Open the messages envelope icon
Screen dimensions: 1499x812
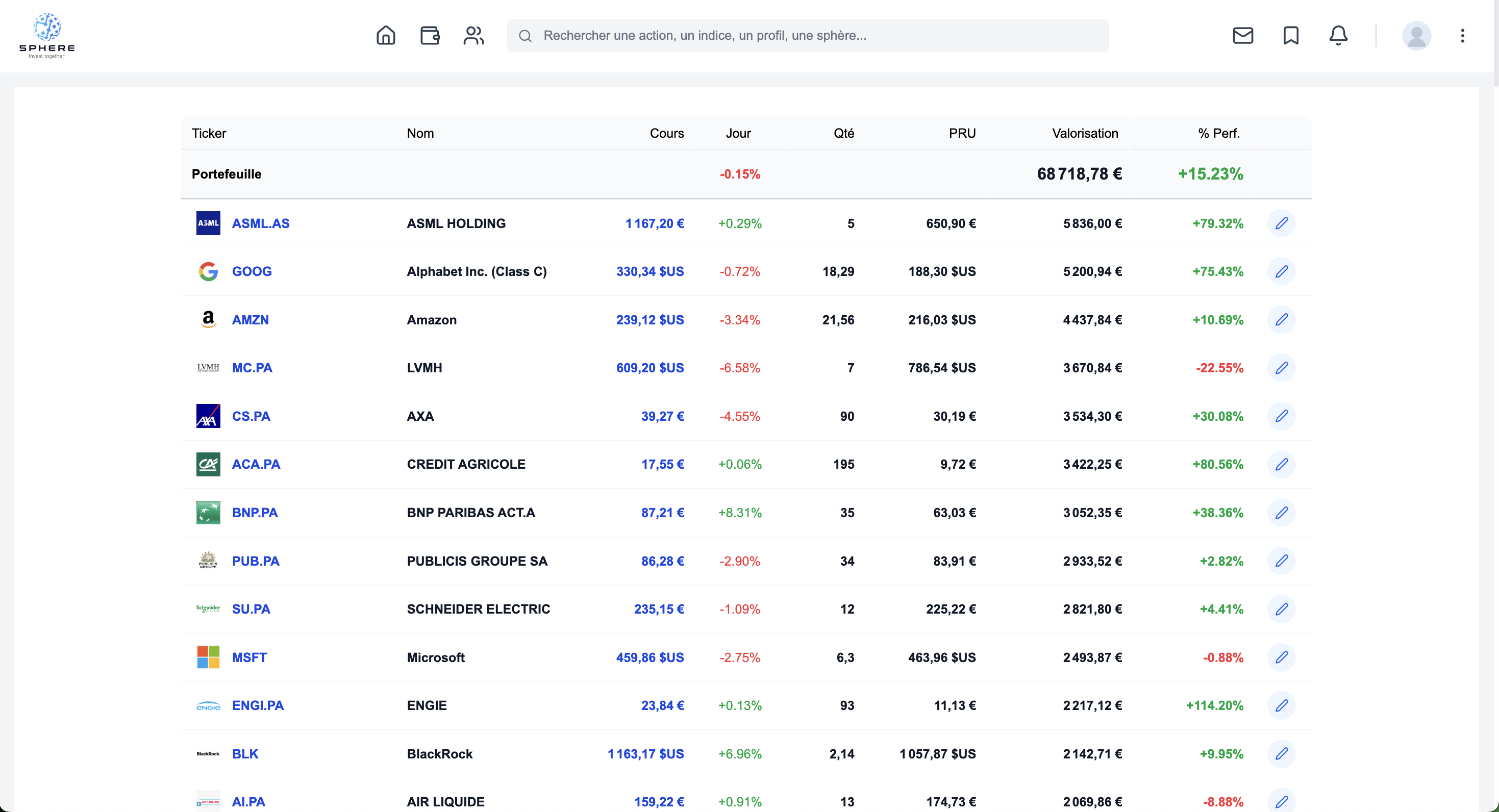[1242, 36]
